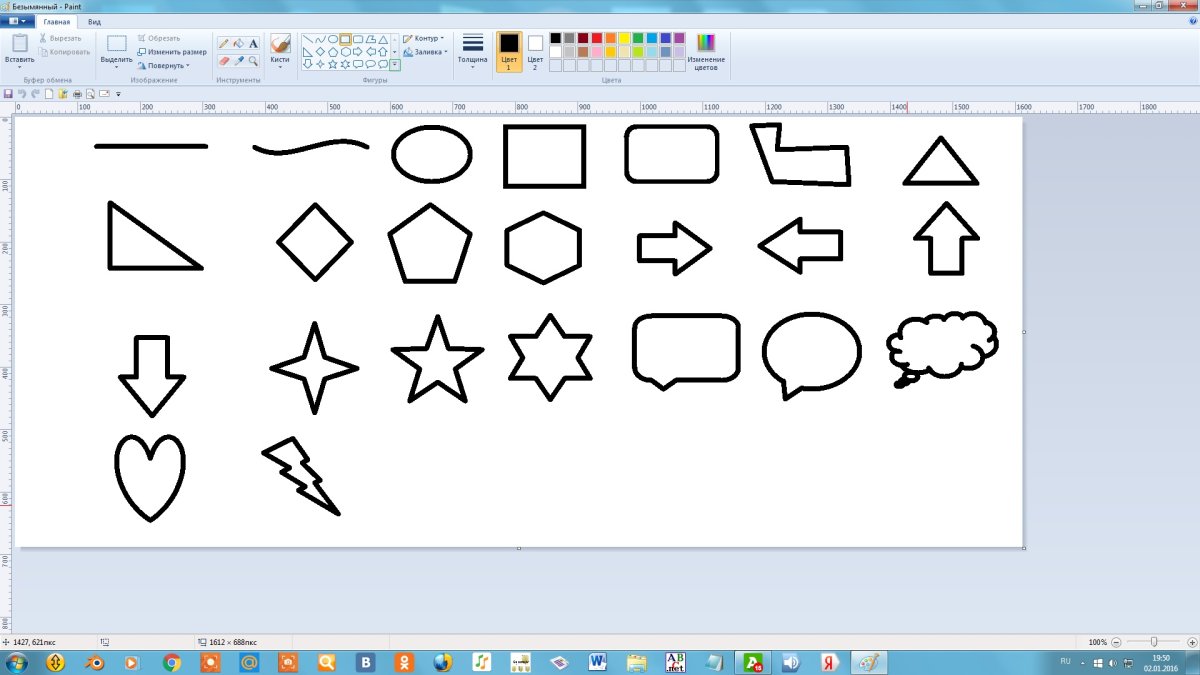Open the Главная ribbon tab
Viewport: 1200px width, 675px height.
pyautogui.click(x=57, y=20)
